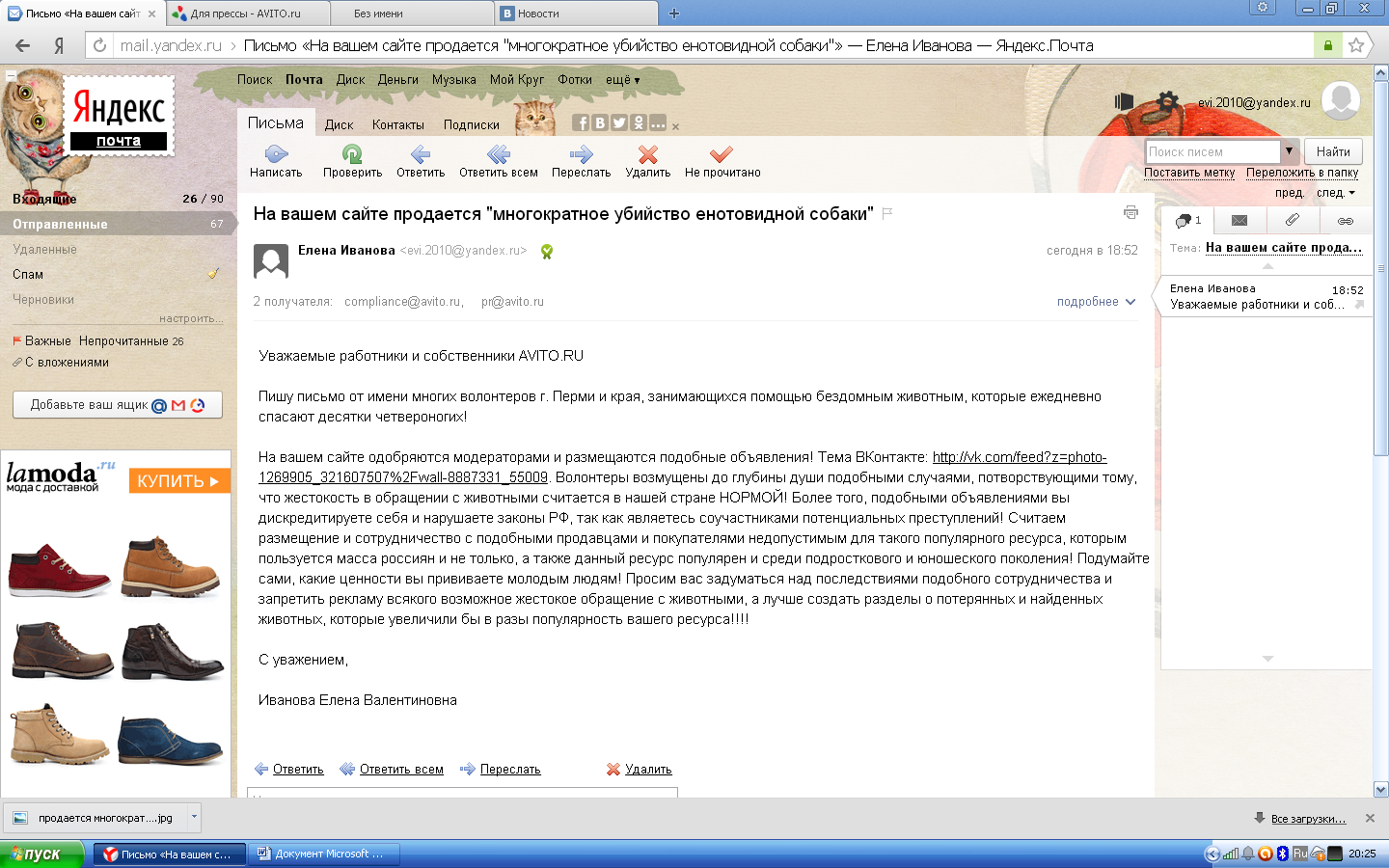Click the КУПИТЬ button in lamoda ad

(179, 480)
